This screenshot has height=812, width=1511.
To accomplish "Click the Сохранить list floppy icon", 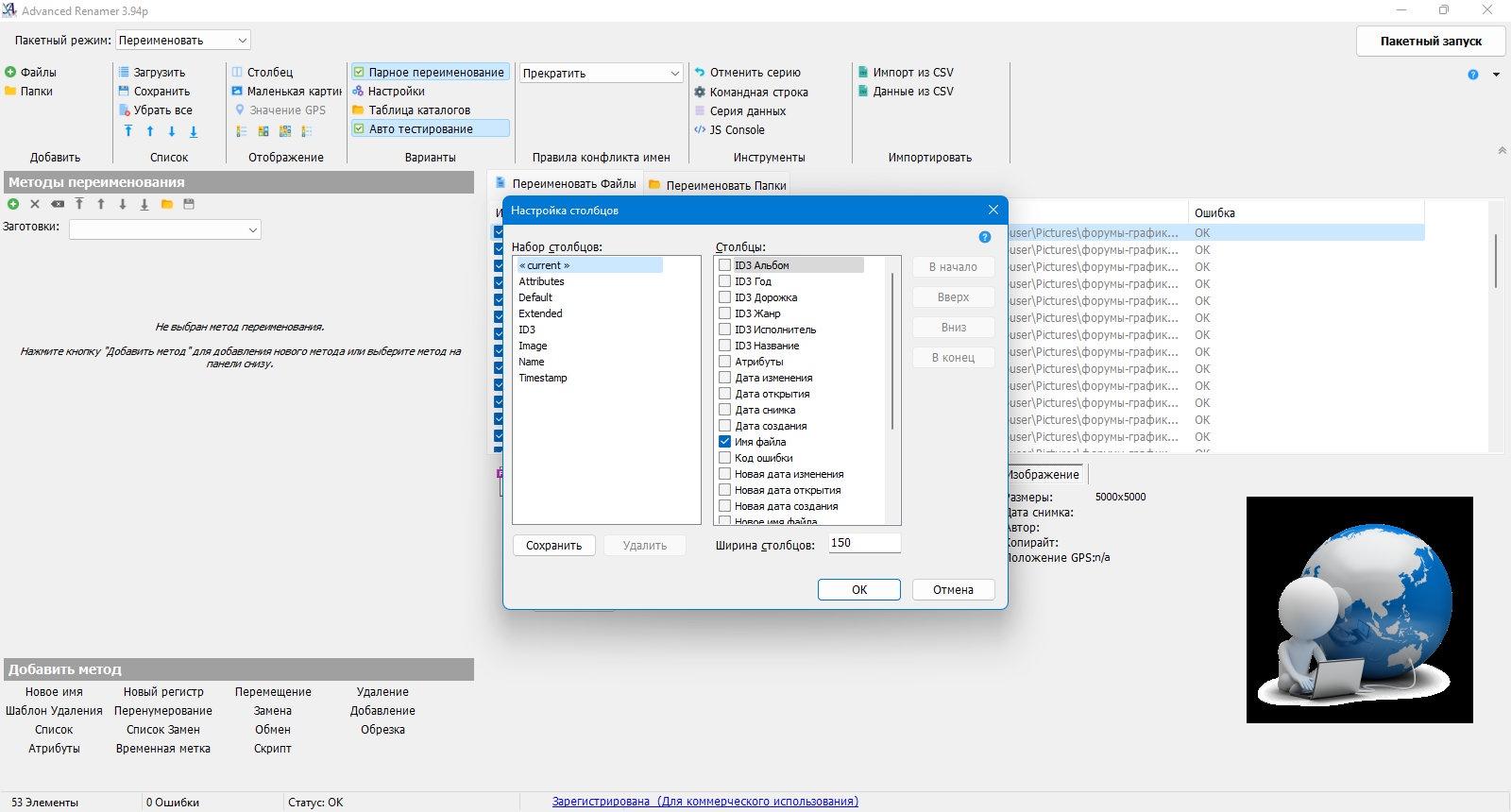I will 124,92.
